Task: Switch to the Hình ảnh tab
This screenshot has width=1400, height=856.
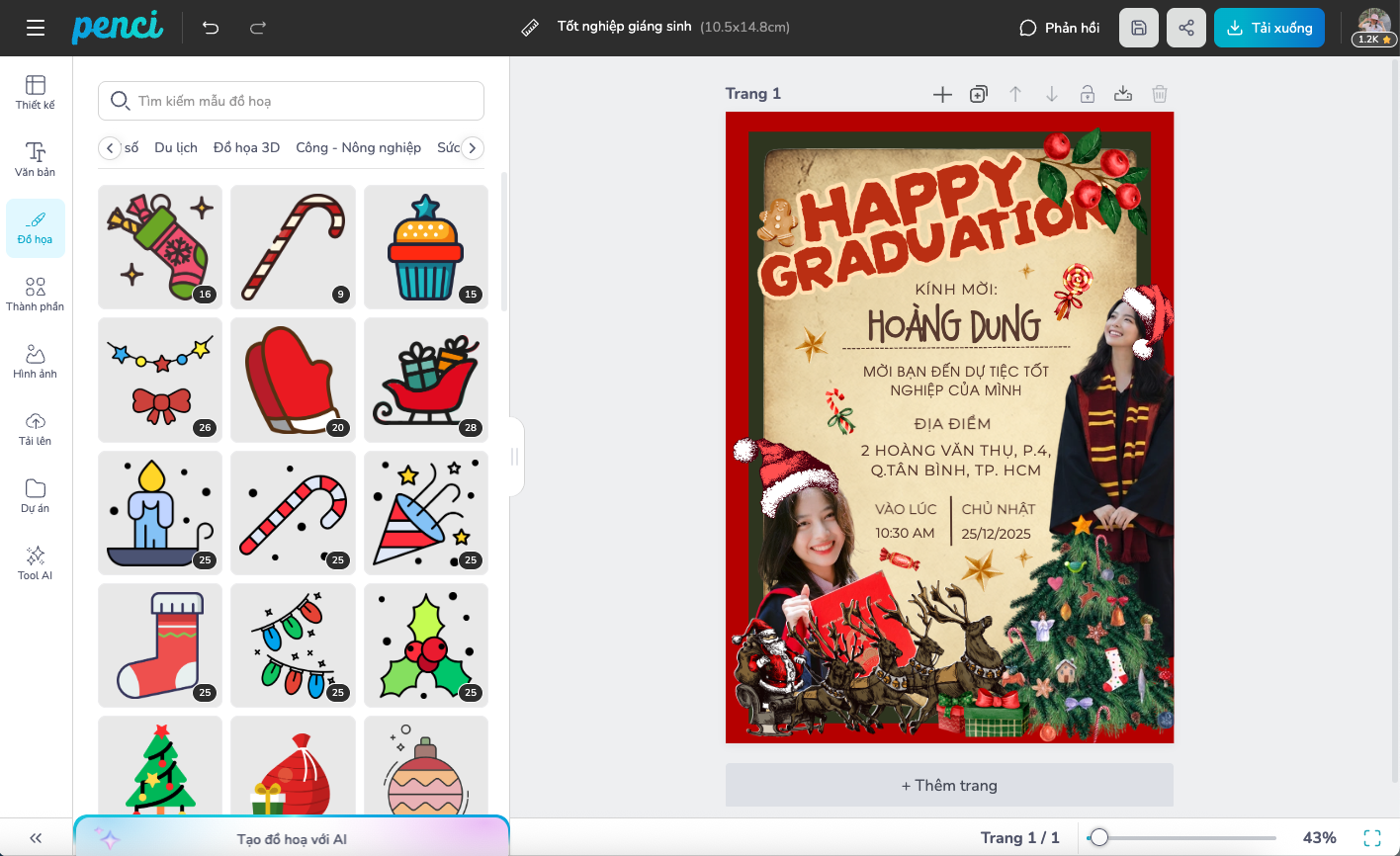Action: [x=36, y=361]
